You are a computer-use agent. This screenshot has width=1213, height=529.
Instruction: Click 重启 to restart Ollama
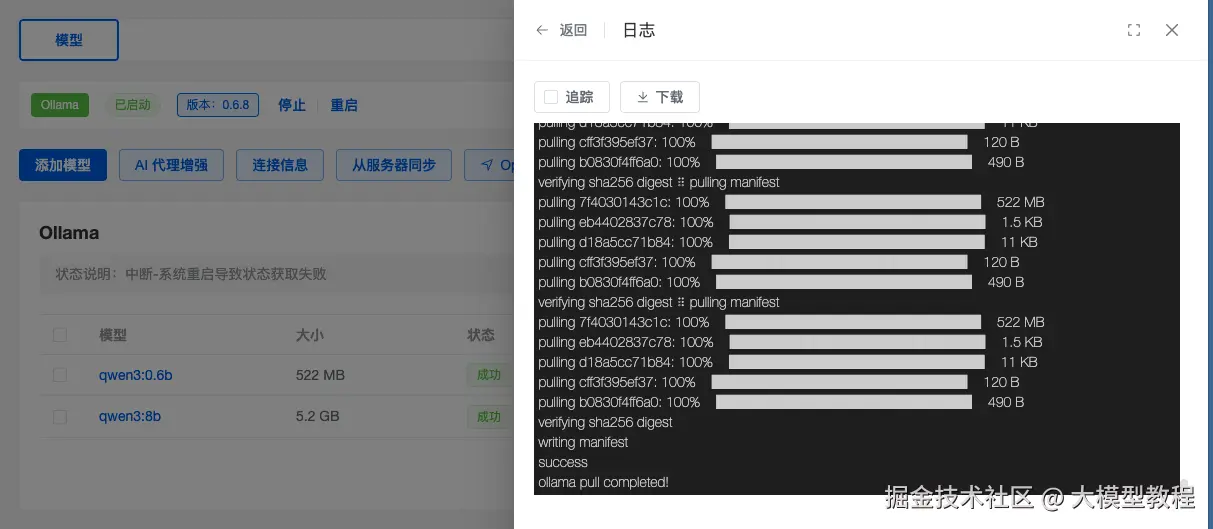[x=344, y=105]
